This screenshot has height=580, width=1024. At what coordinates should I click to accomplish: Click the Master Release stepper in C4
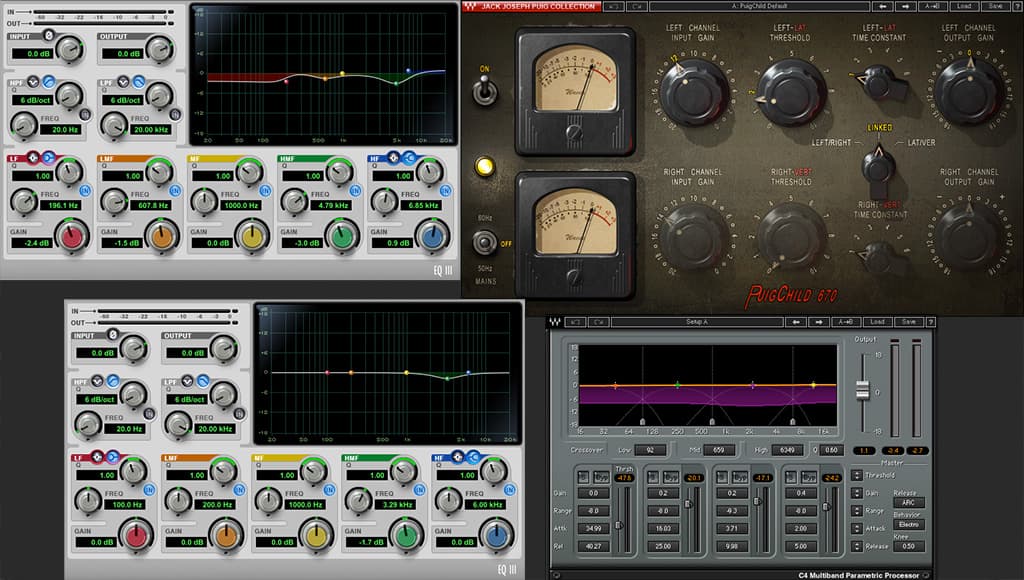(x=856, y=546)
